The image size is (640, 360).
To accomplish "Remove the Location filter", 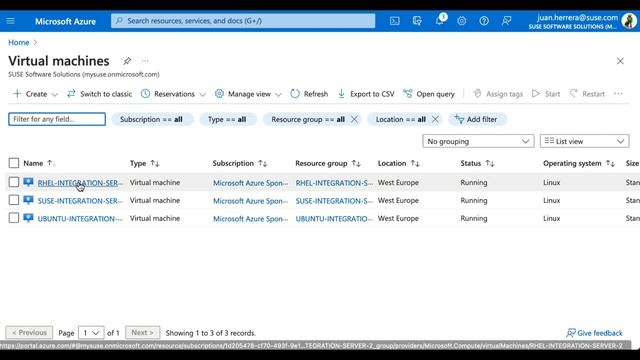I will (x=436, y=119).
